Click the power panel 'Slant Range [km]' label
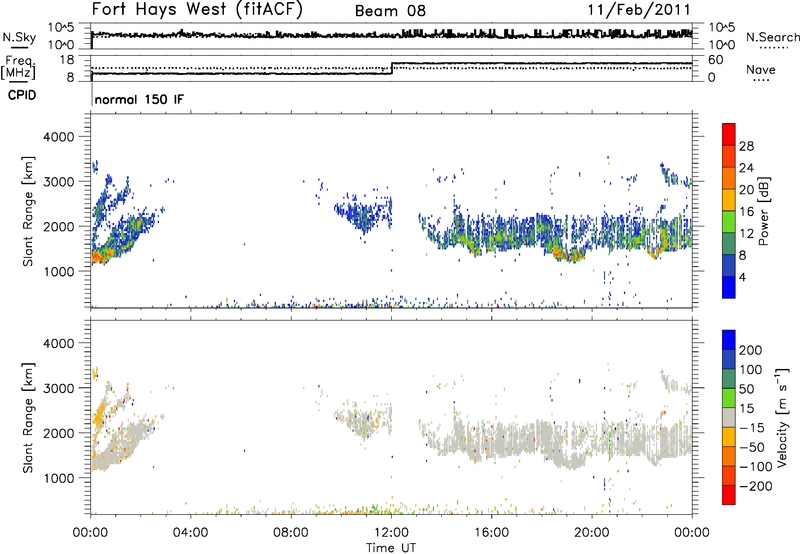Screen dimensions: 800x554 pyautogui.click(x=28, y=211)
